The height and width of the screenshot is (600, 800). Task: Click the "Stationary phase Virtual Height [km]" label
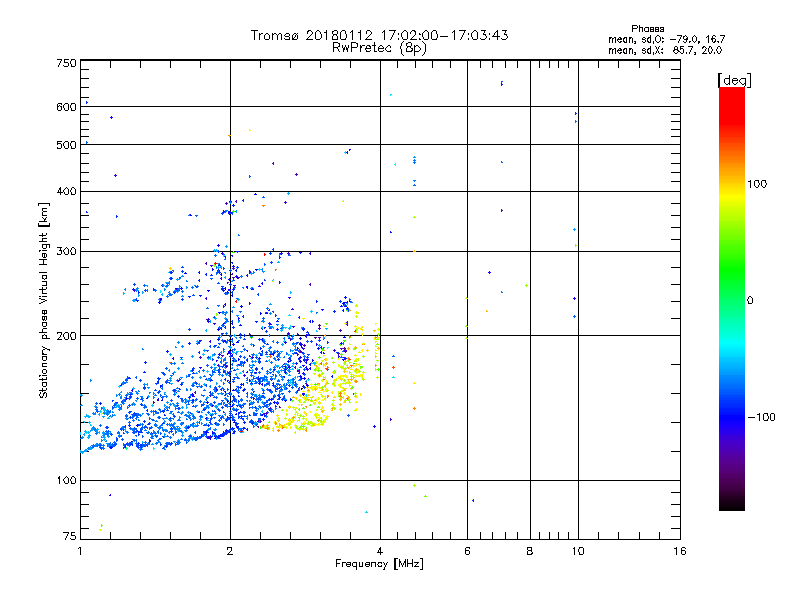coord(44,300)
